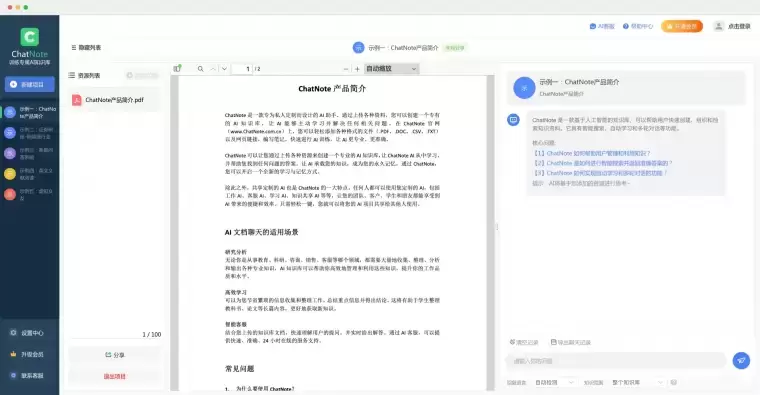Click the green ChatNote logo icon

(x=30, y=37)
